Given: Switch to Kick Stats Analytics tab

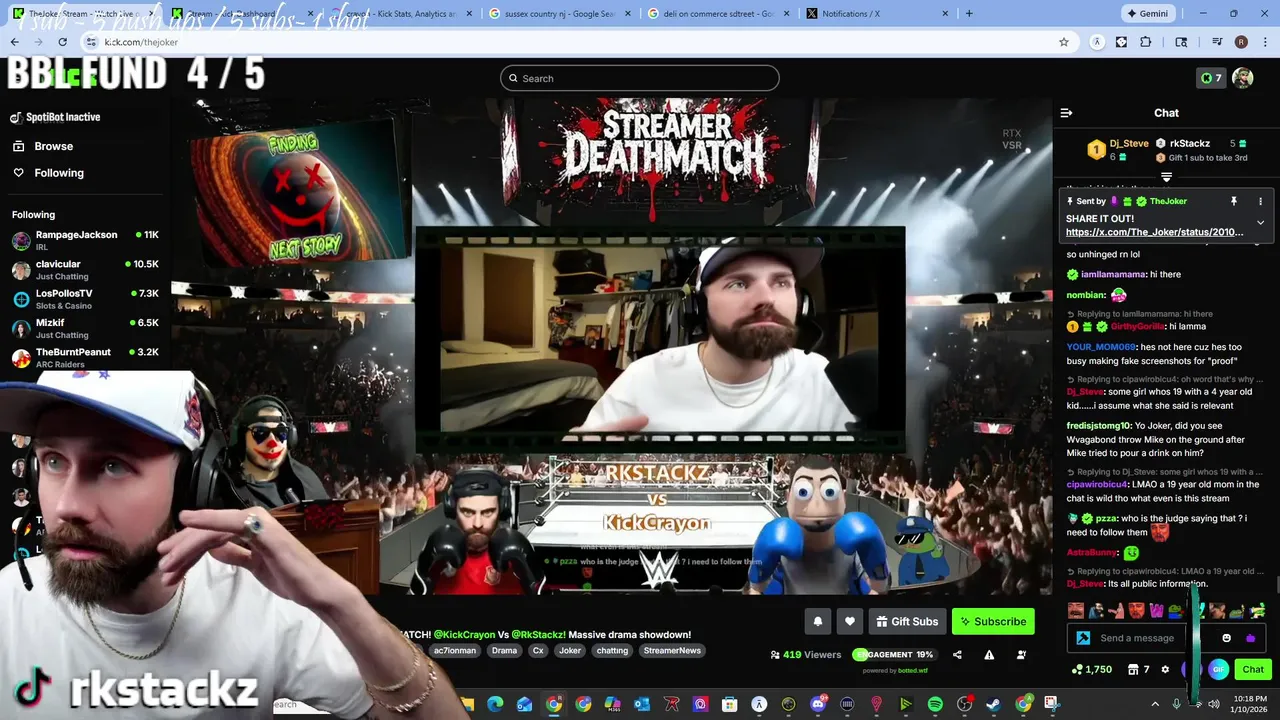Looking at the screenshot, I should click(x=401, y=14).
